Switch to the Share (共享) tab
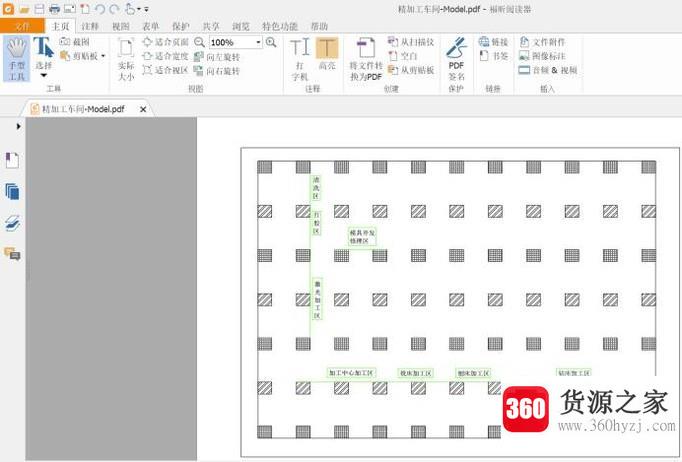The image size is (682, 462). point(211,26)
